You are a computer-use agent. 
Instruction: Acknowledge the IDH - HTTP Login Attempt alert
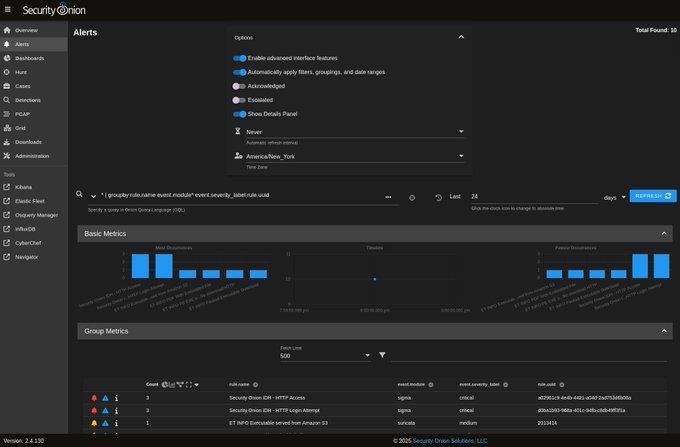tap(94, 410)
